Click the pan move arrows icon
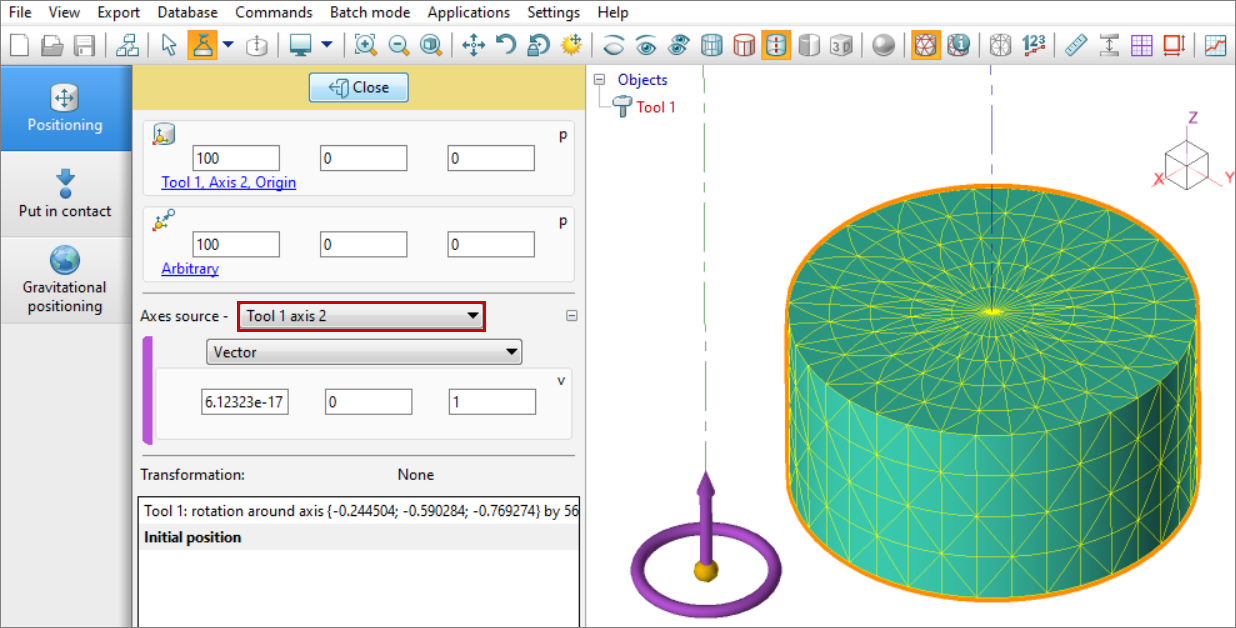This screenshot has width=1236, height=628. point(474,45)
